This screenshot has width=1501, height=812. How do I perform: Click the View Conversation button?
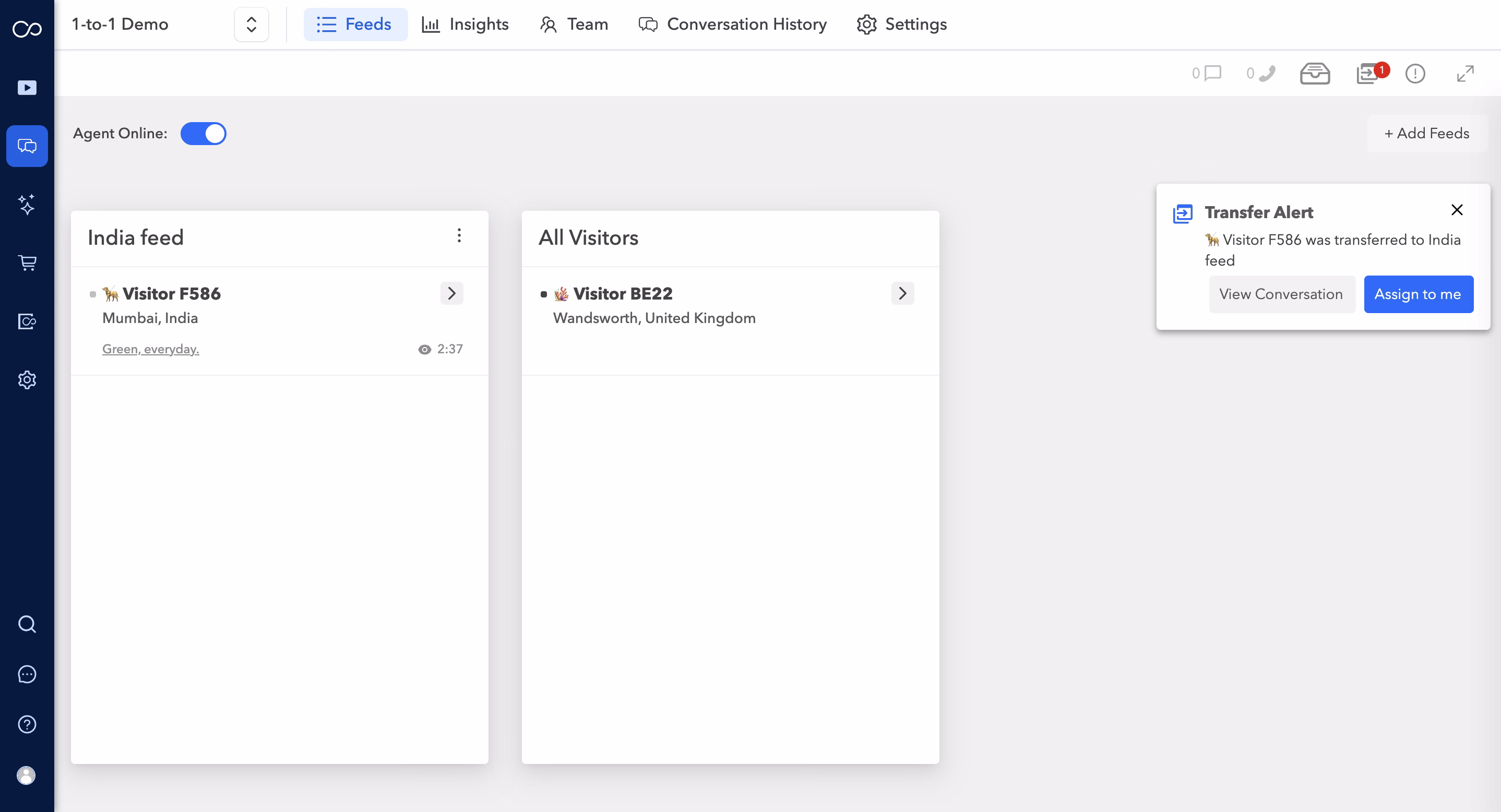point(1281,294)
